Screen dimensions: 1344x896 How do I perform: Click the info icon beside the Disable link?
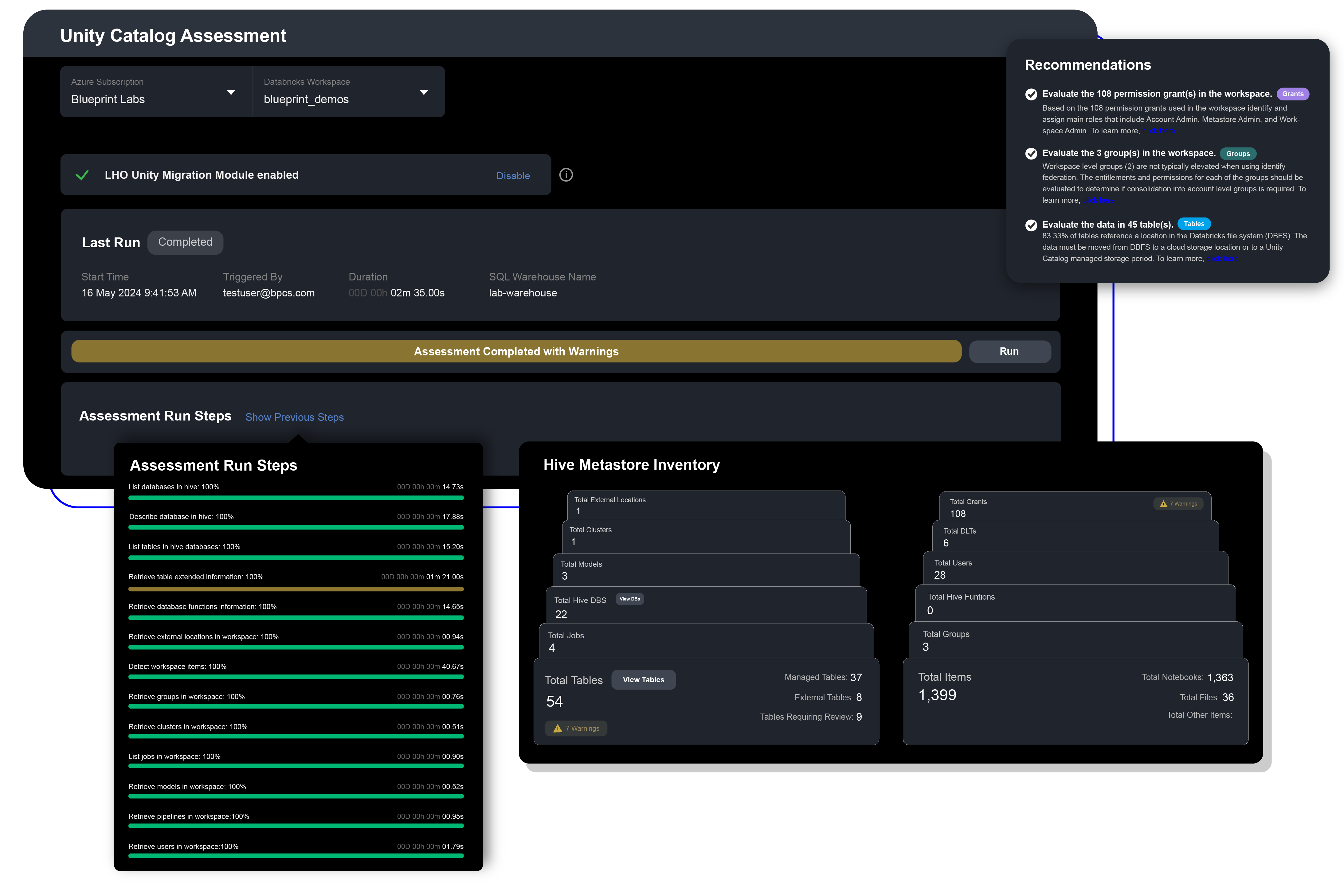click(566, 175)
